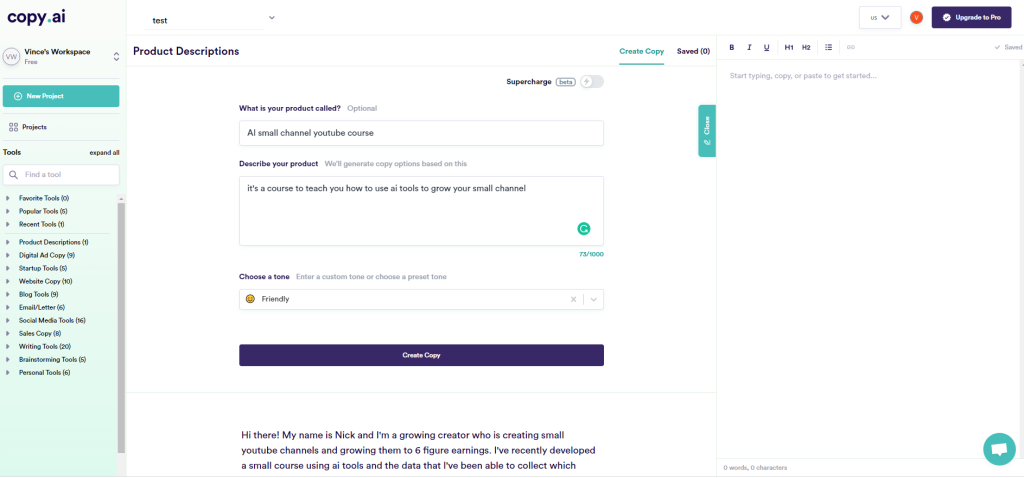Insert a bulleted list in the editor
Screen dimensions: 1024x478
[828, 47]
